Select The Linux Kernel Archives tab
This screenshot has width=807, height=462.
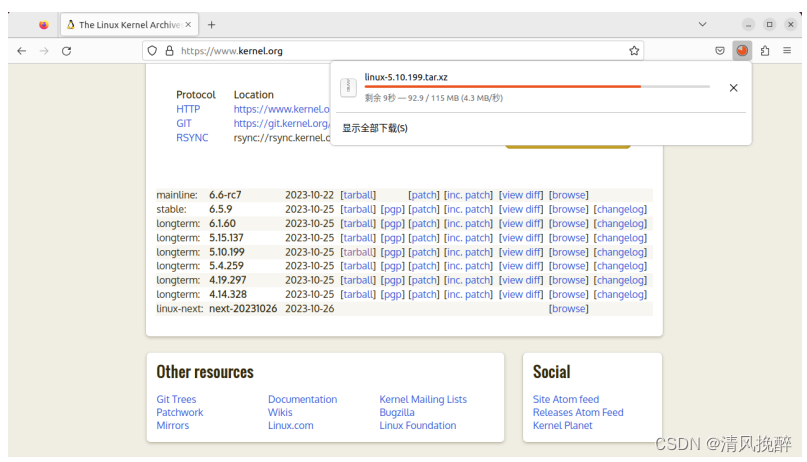pos(129,25)
